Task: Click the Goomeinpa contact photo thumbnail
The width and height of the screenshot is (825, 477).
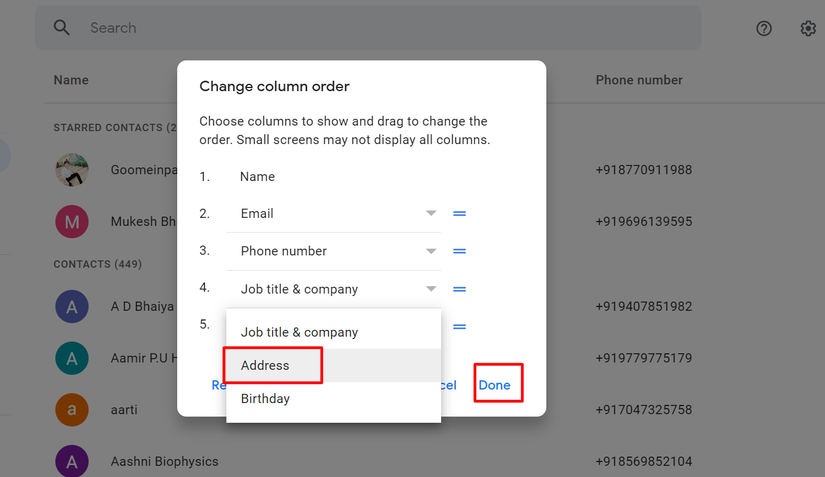Action: click(72, 170)
